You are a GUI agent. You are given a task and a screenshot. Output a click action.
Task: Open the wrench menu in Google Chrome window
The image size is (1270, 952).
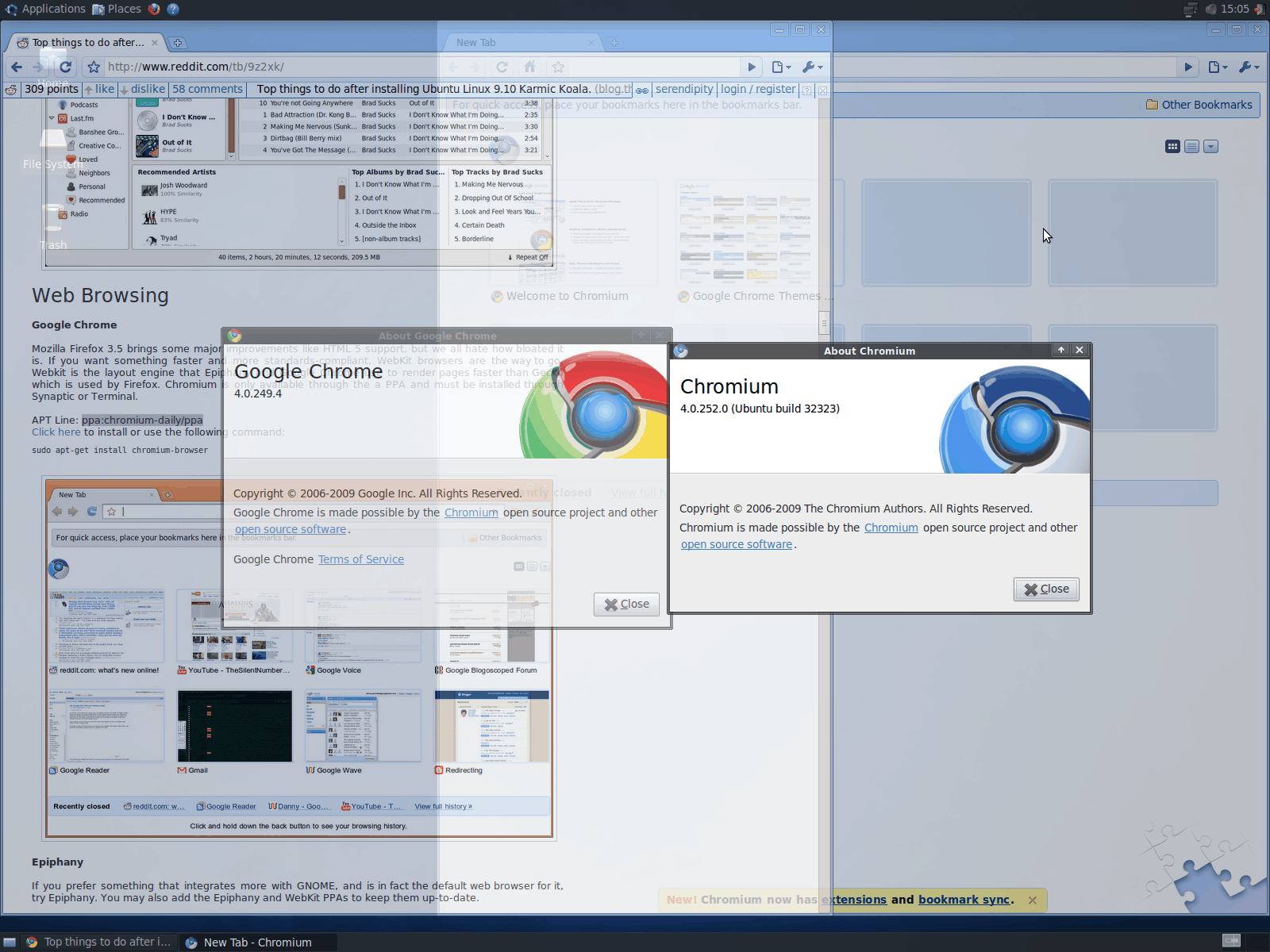pyautogui.click(x=813, y=67)
